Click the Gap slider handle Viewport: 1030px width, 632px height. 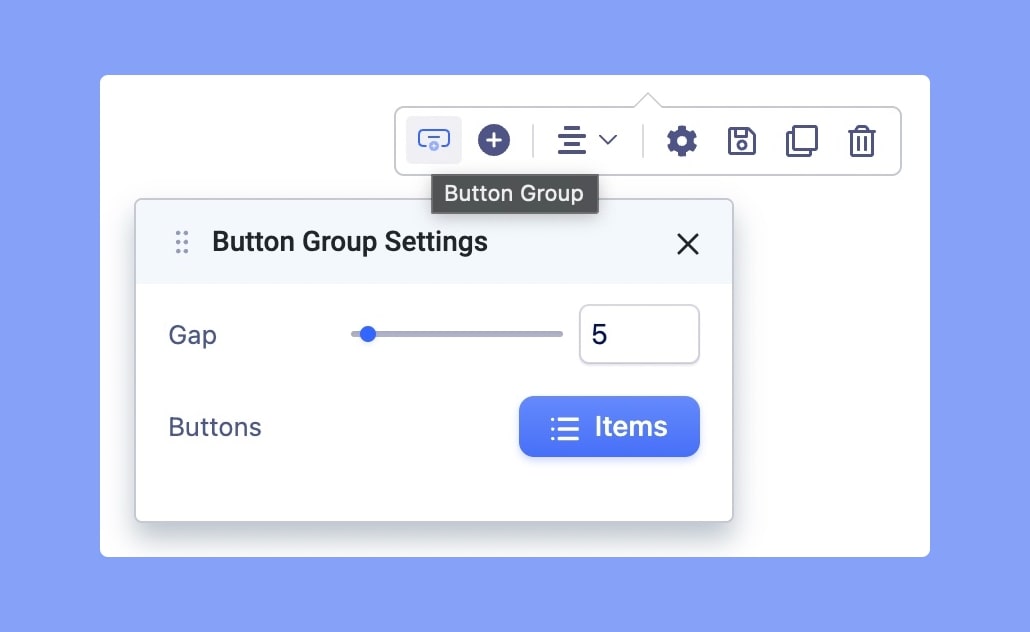click(x=368, y=334)
